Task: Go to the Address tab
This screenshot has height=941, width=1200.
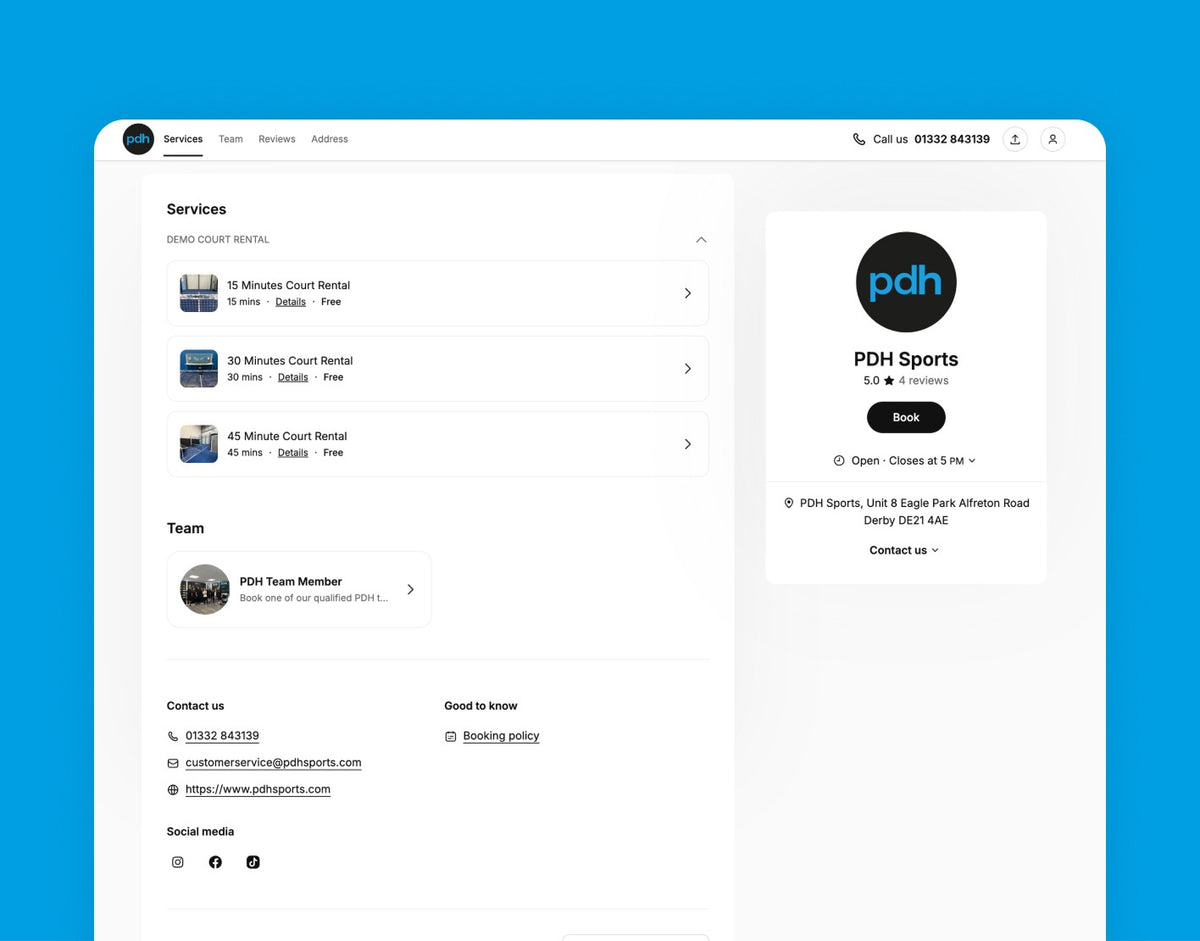Action: tap(329, 139)
